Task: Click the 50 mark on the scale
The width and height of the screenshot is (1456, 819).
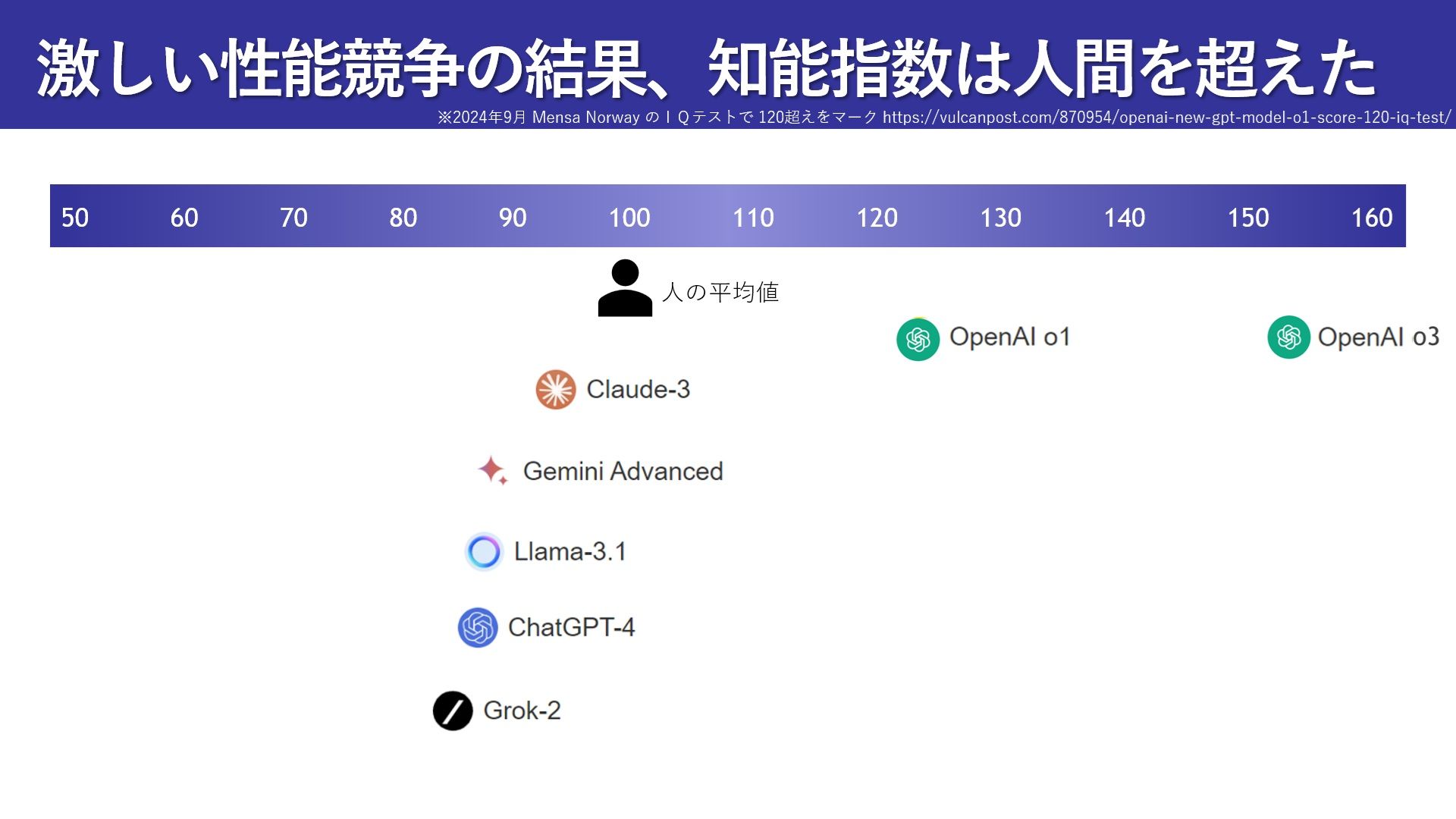Action: 75,218
